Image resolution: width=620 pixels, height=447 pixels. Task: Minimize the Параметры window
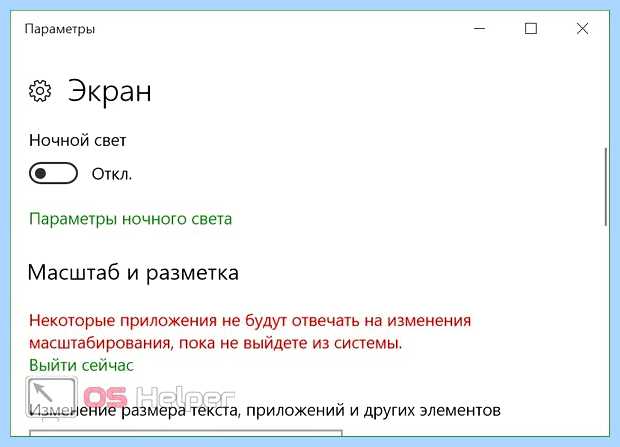click(480, 28)
